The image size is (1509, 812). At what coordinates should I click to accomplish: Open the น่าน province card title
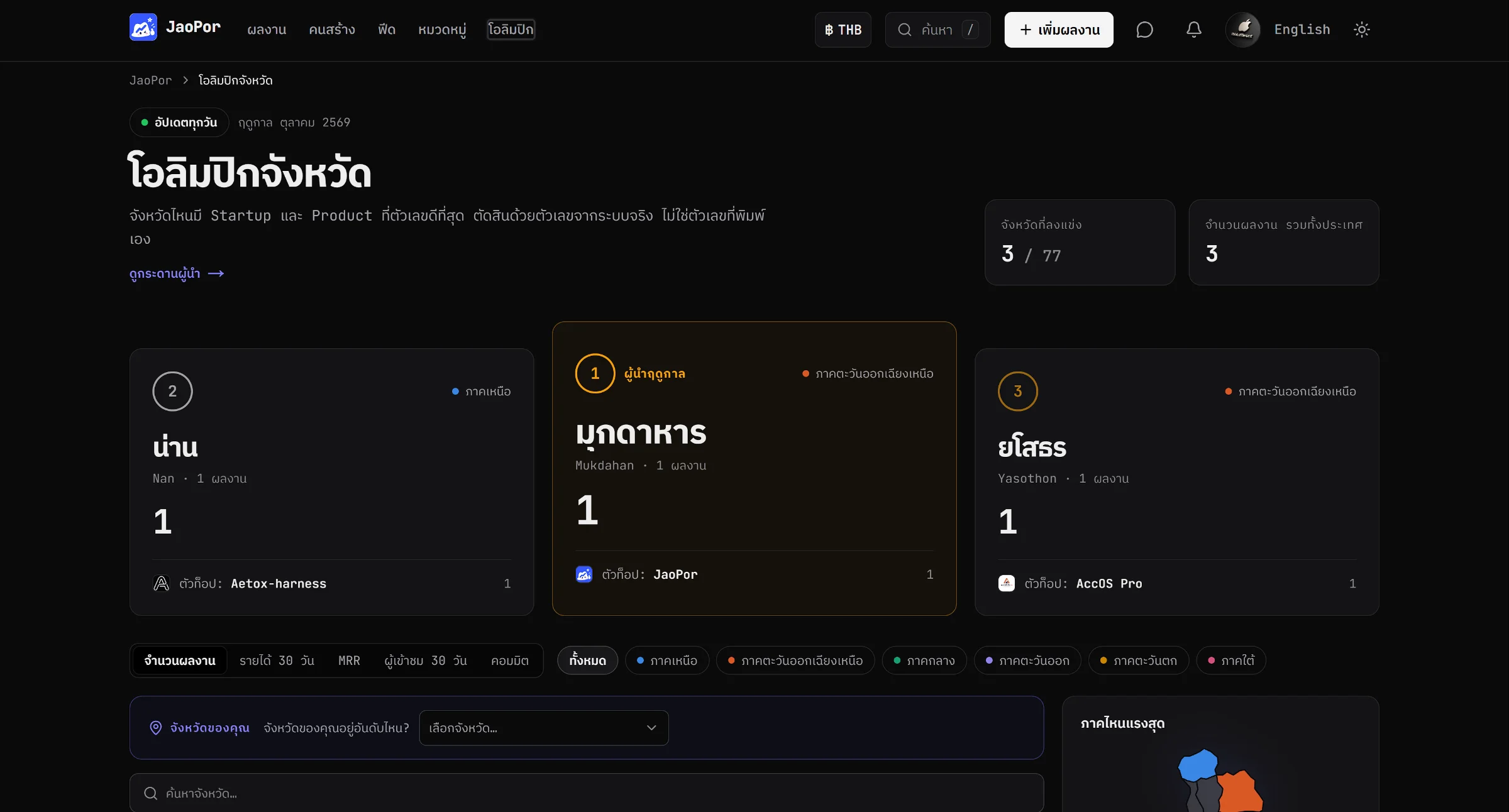tap(175, 447)
